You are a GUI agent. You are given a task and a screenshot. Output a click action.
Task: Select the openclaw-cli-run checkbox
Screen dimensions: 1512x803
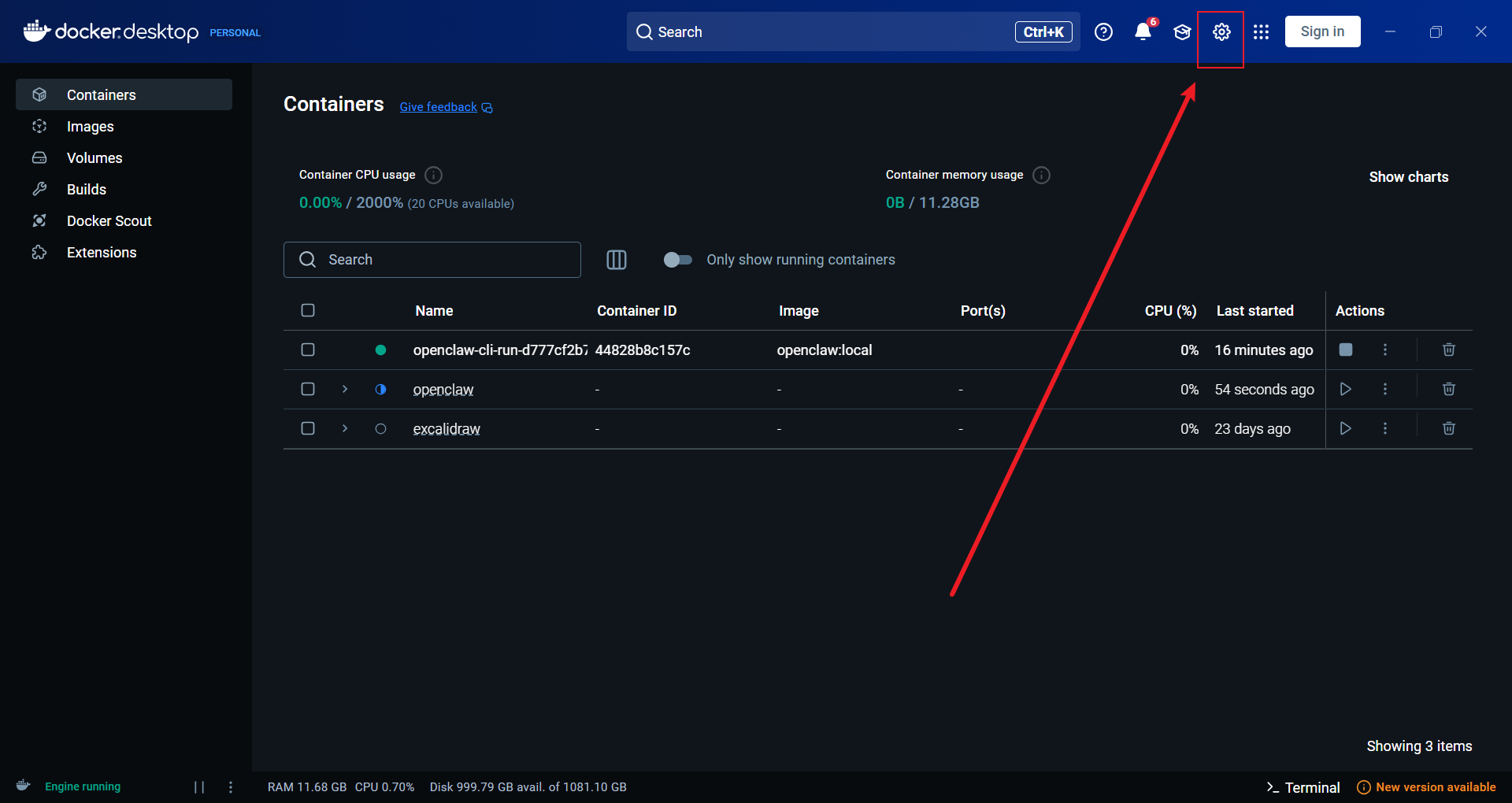308,350
